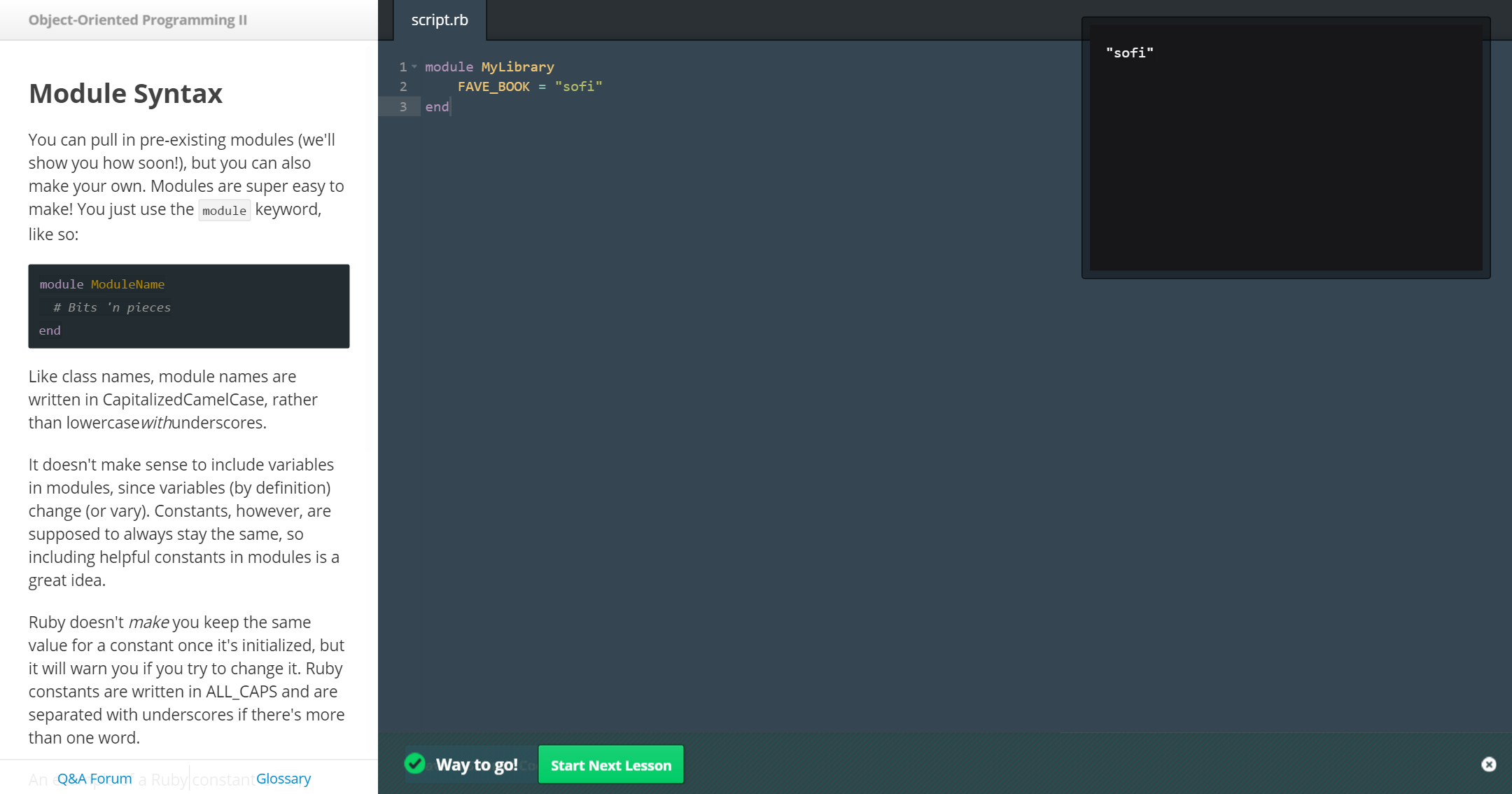Screen dimensions: 1512x794
Task: Collapse the MyLibrary module fold arrow
Action: 414,67
